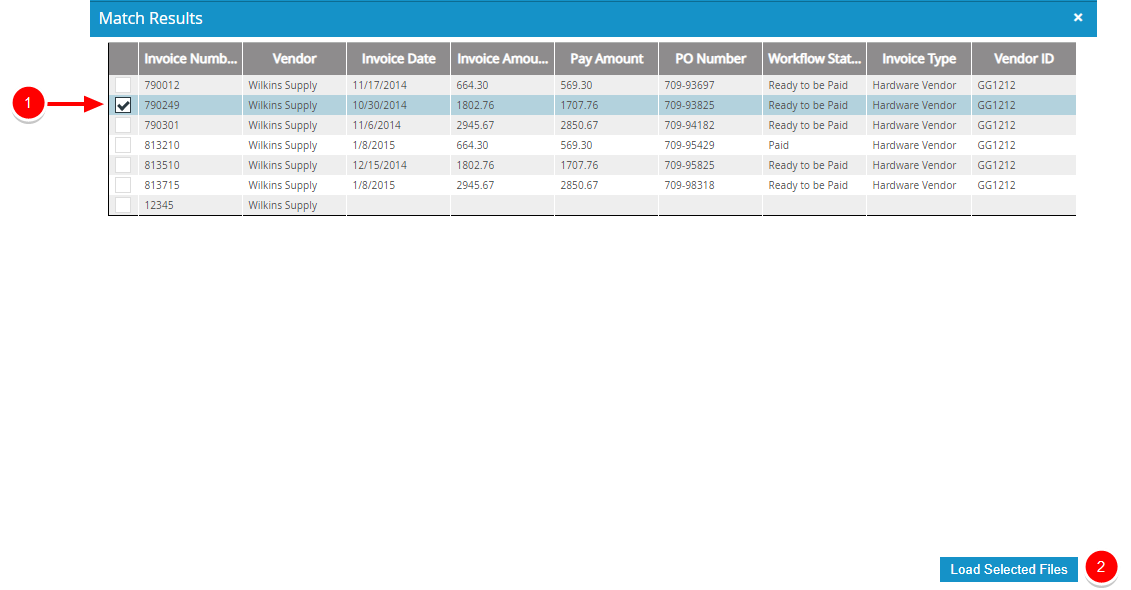The height and width of the screenshot is (590, 1131).
Task: Click the Pay Amount column header
Action: (606, 59)
